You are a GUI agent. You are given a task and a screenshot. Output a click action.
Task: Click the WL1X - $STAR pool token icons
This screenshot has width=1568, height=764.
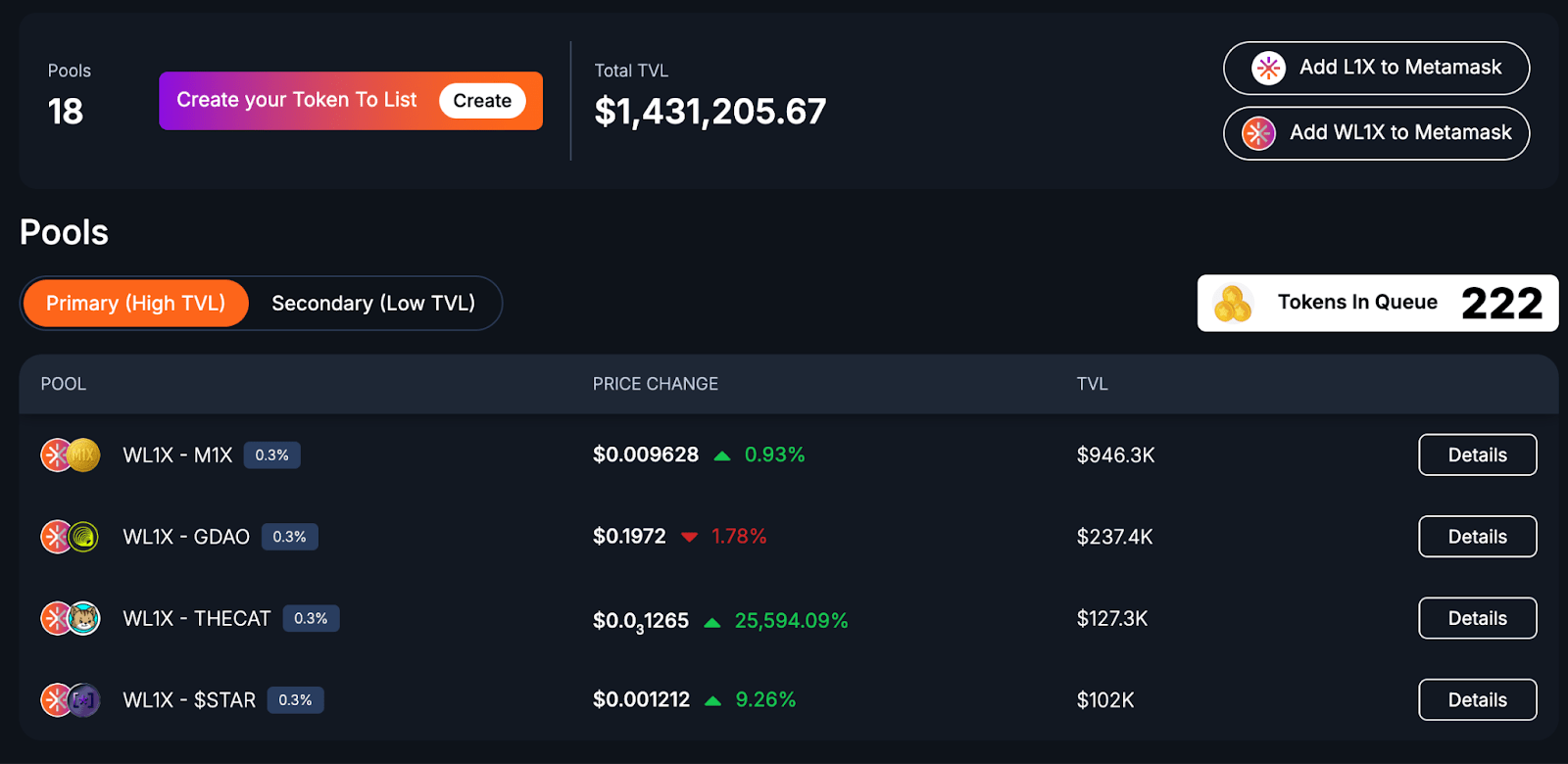point(71,700)
